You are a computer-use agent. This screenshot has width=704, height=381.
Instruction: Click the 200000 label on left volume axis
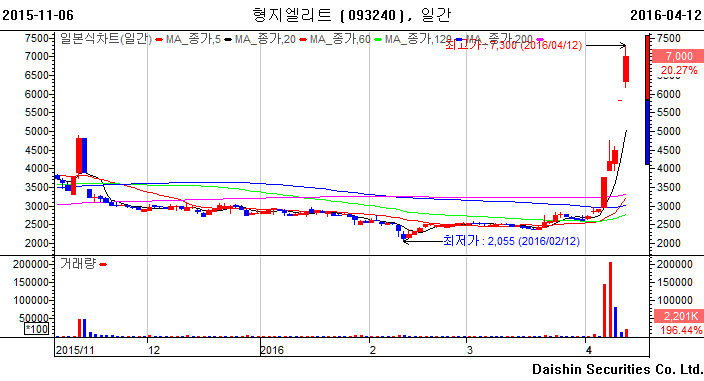(31, 264)
